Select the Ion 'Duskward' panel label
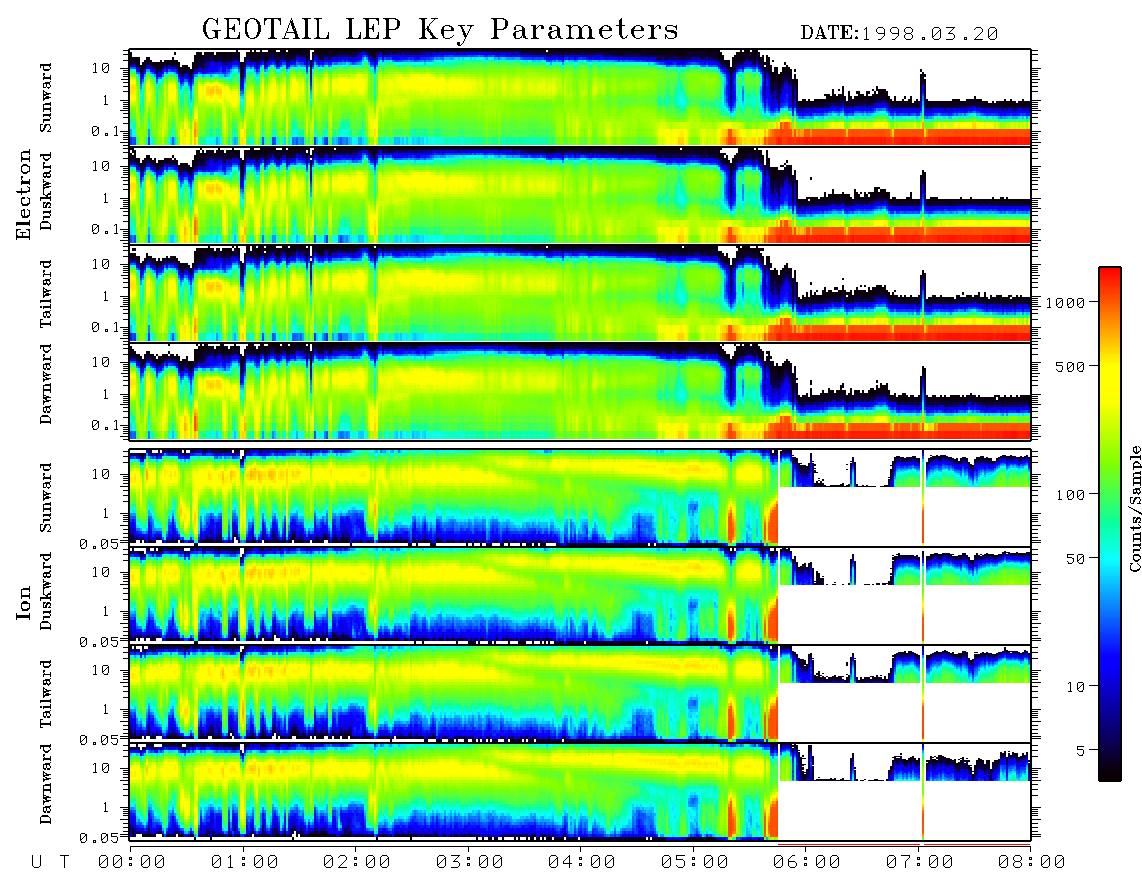This screenshot has height=880, width=1142. pyautogui.click(x=46, y=591)
